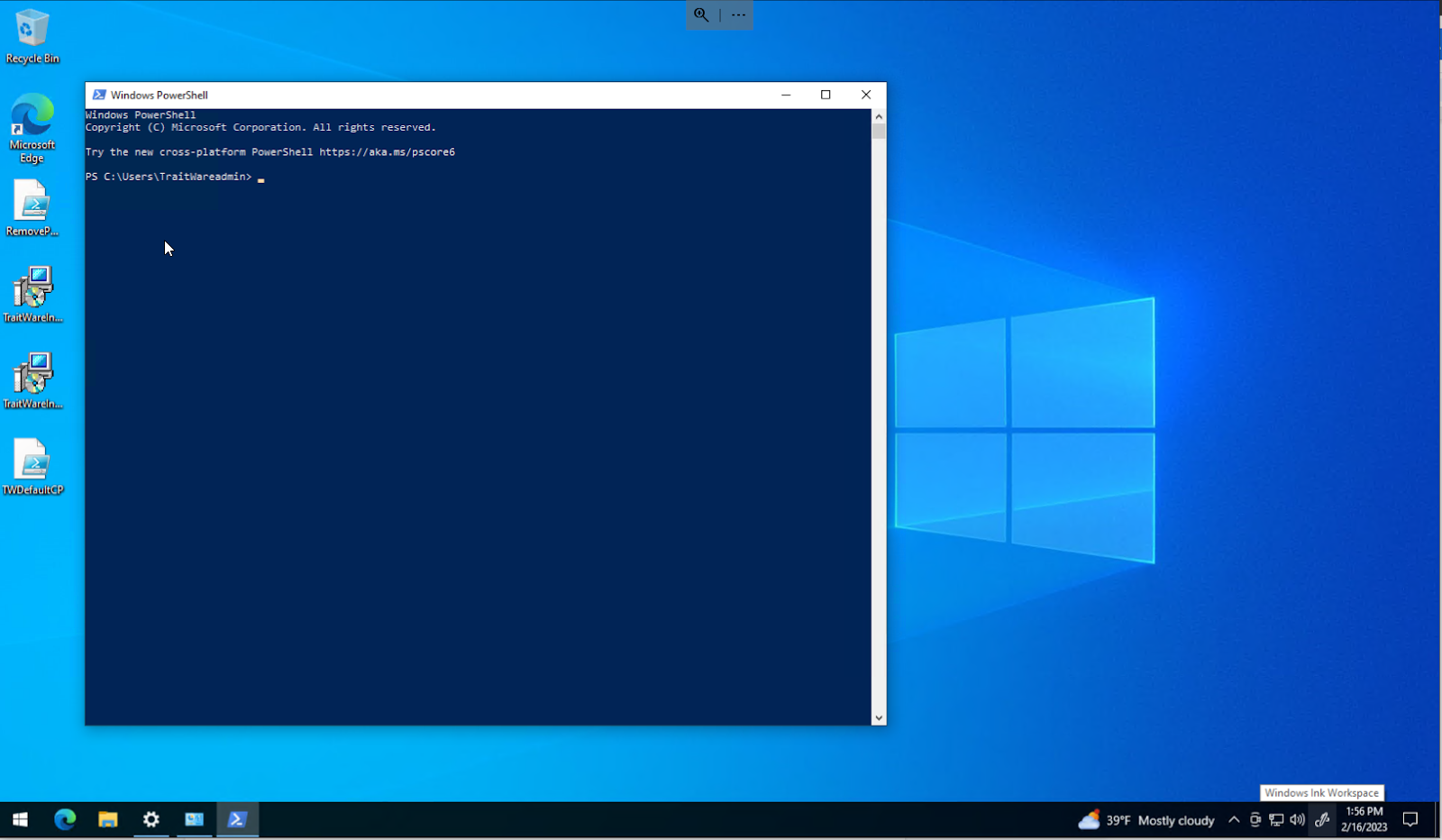Open the Recycle Bin desktop icon

32,36
